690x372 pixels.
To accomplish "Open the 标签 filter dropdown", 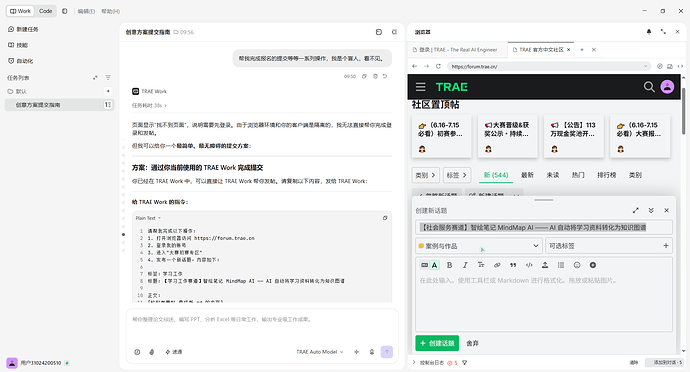I will [x=457, y=175].
